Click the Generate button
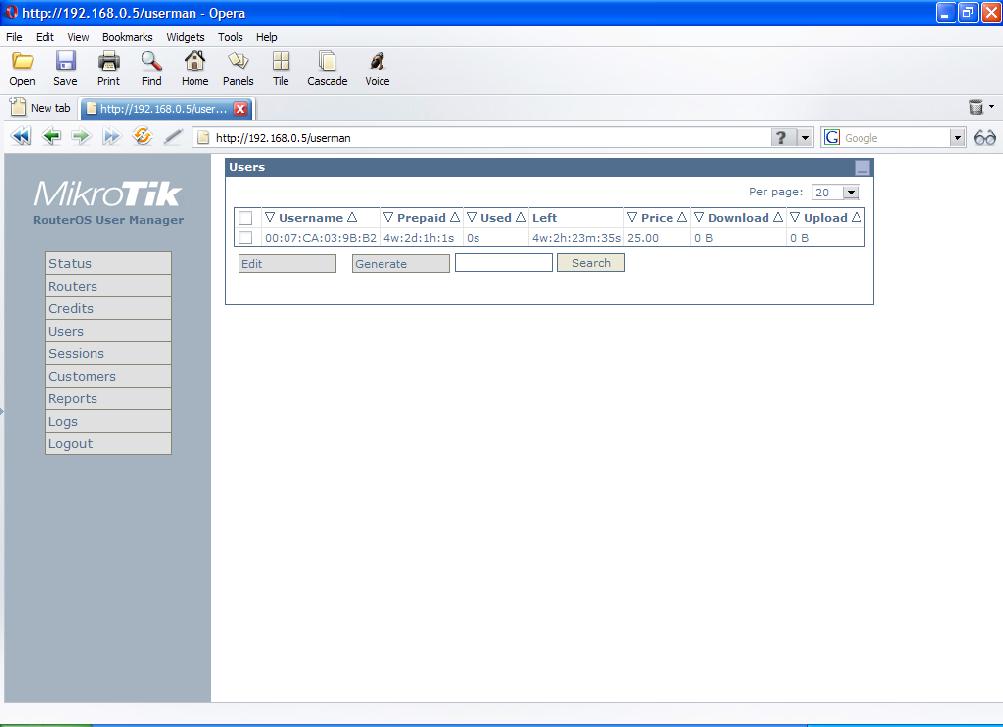This screenshot has height=727, width=1003. point(400,263)
